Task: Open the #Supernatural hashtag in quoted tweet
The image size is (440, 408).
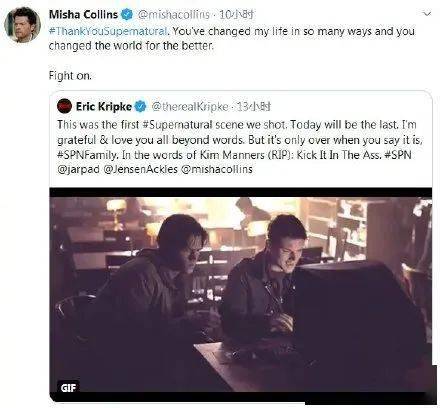Action: (177, 125)
